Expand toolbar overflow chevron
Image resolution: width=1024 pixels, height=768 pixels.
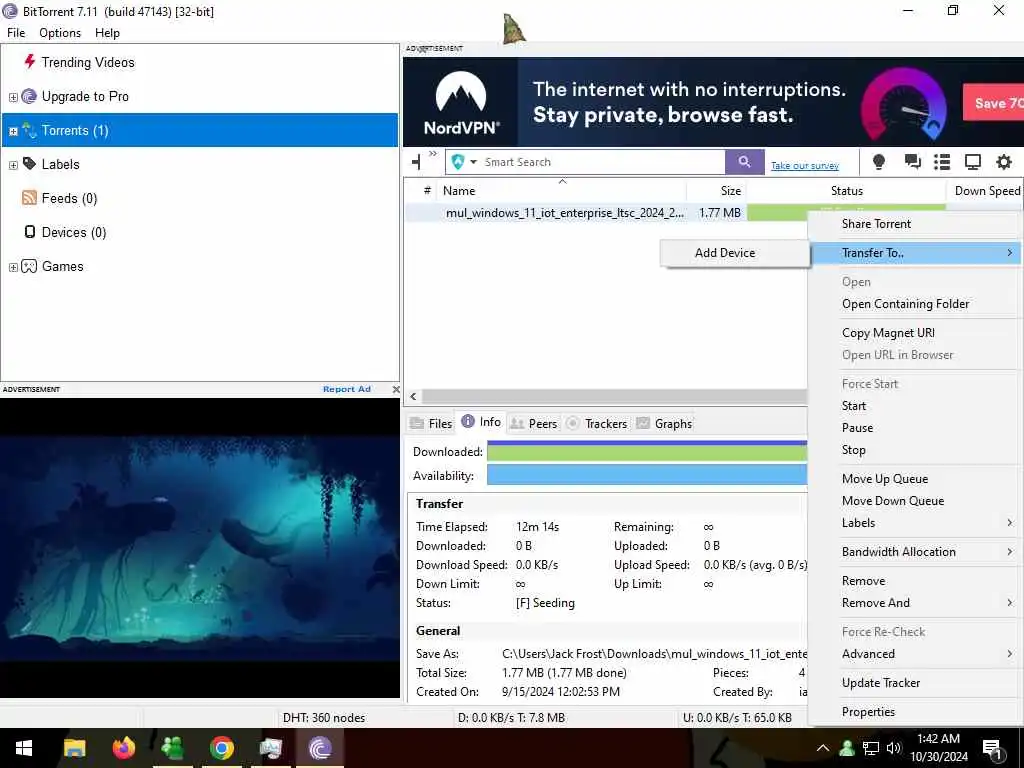[433, 154]
